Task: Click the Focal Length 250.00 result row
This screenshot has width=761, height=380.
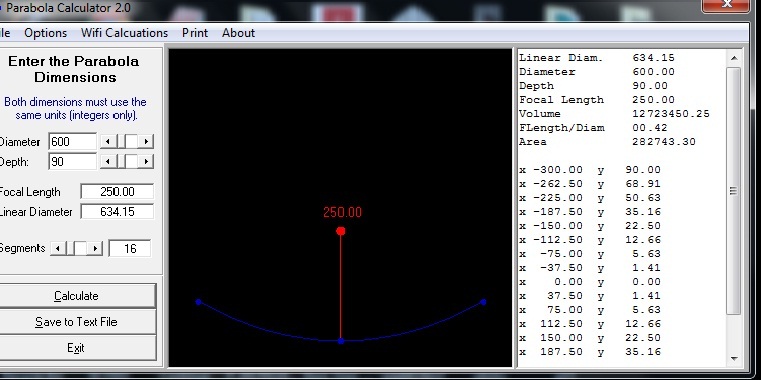Action: click(x=597, y=100)
